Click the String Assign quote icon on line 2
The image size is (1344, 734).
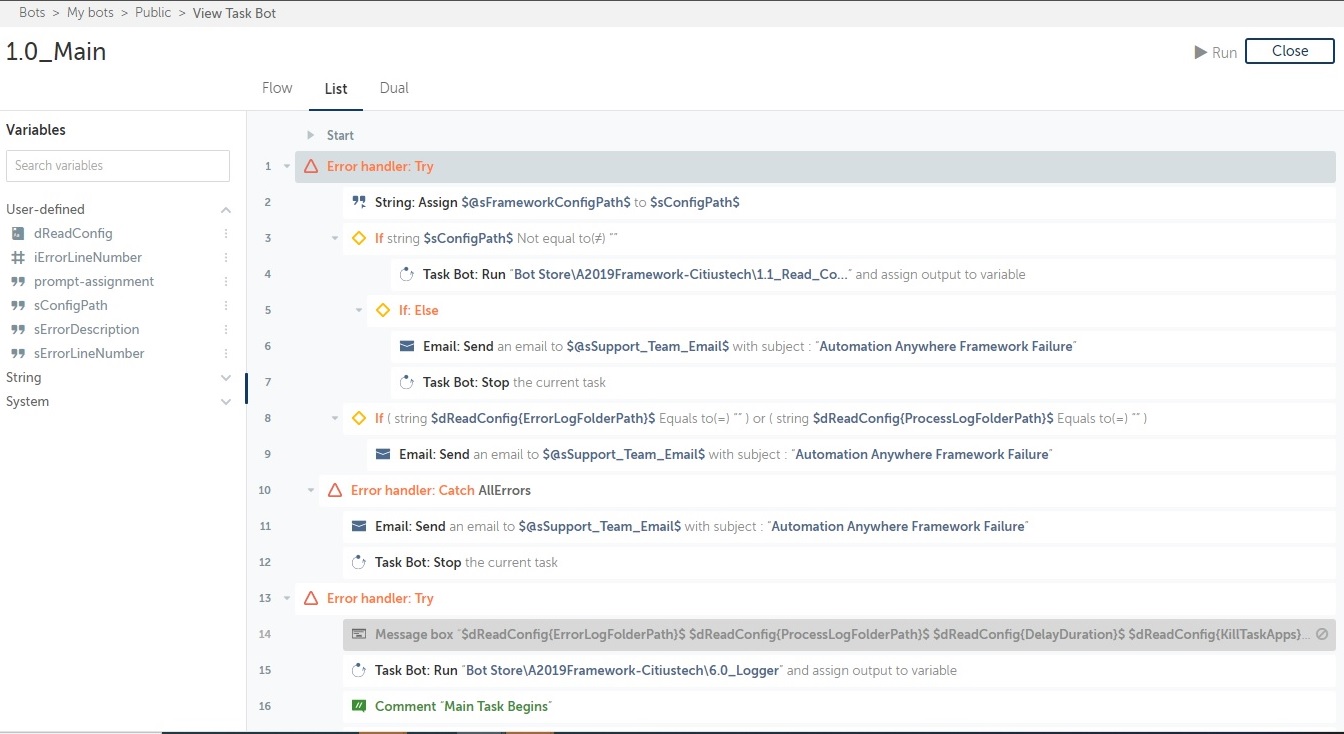coord(359,202)
